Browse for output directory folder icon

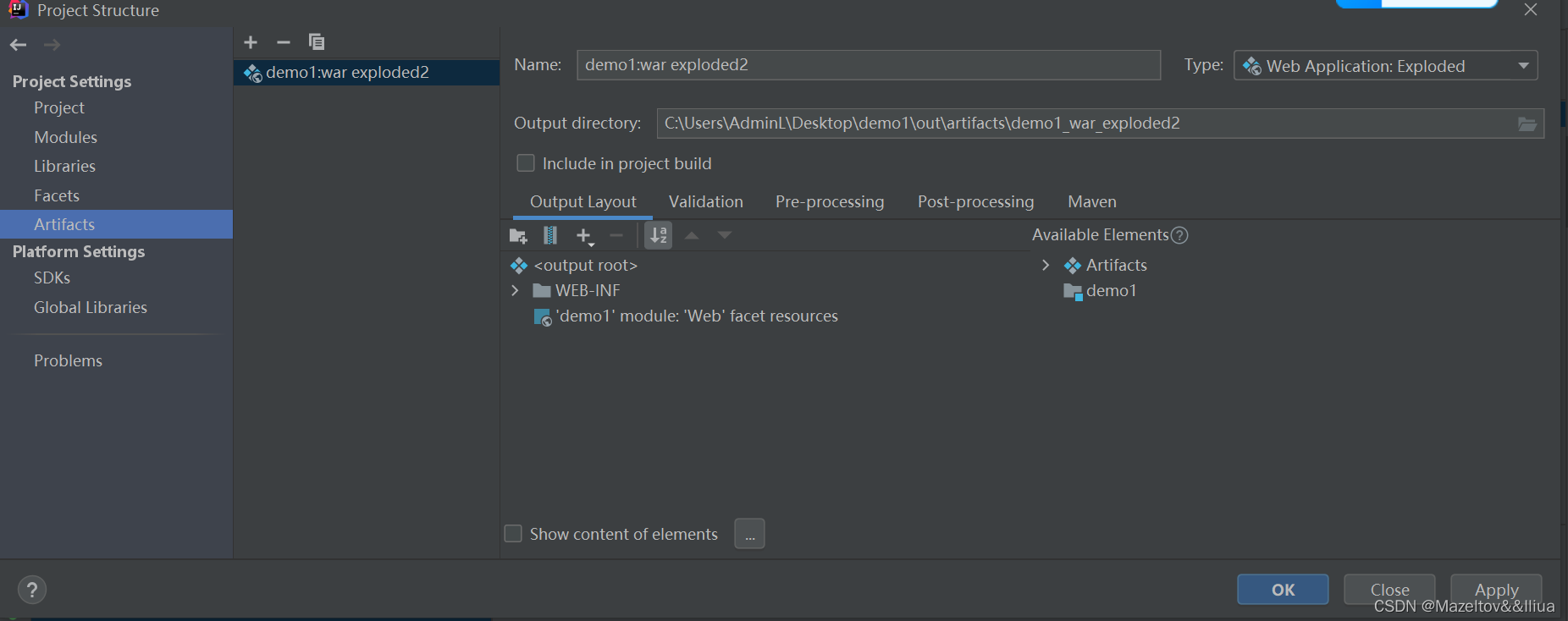coord(1527,124)
